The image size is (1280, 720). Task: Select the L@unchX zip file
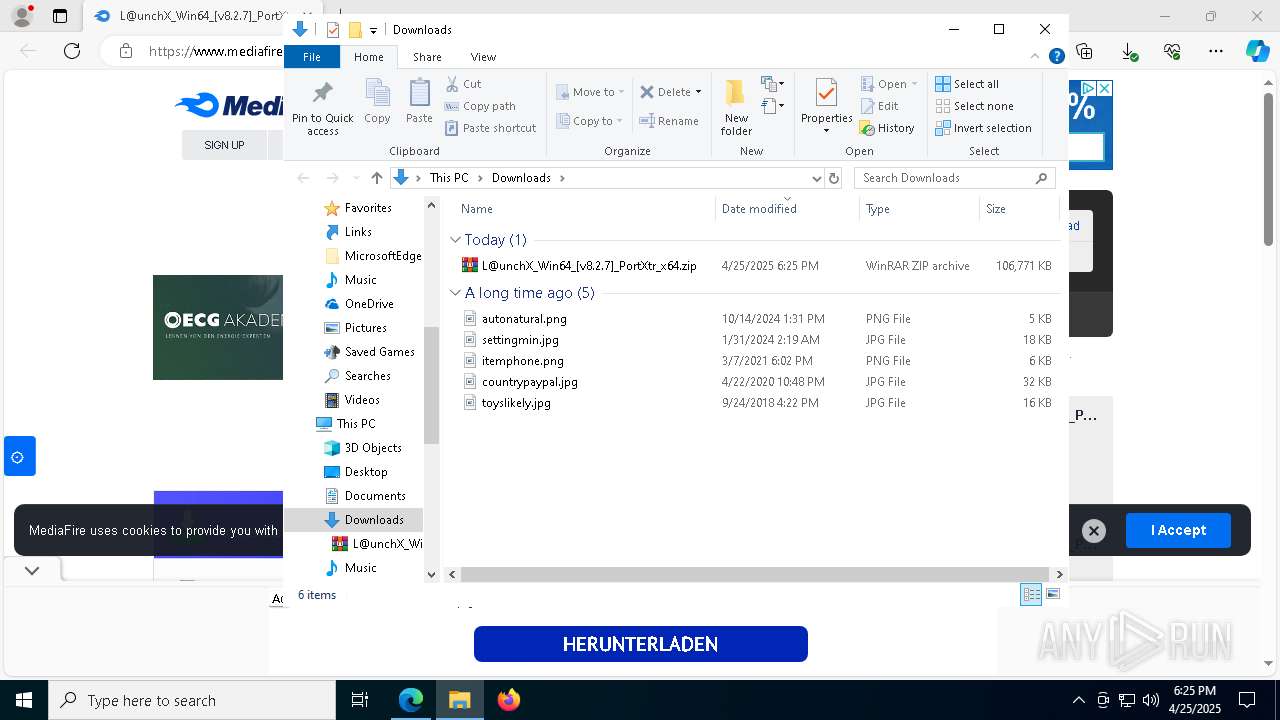pyautogui.click(x=756, y=266)
